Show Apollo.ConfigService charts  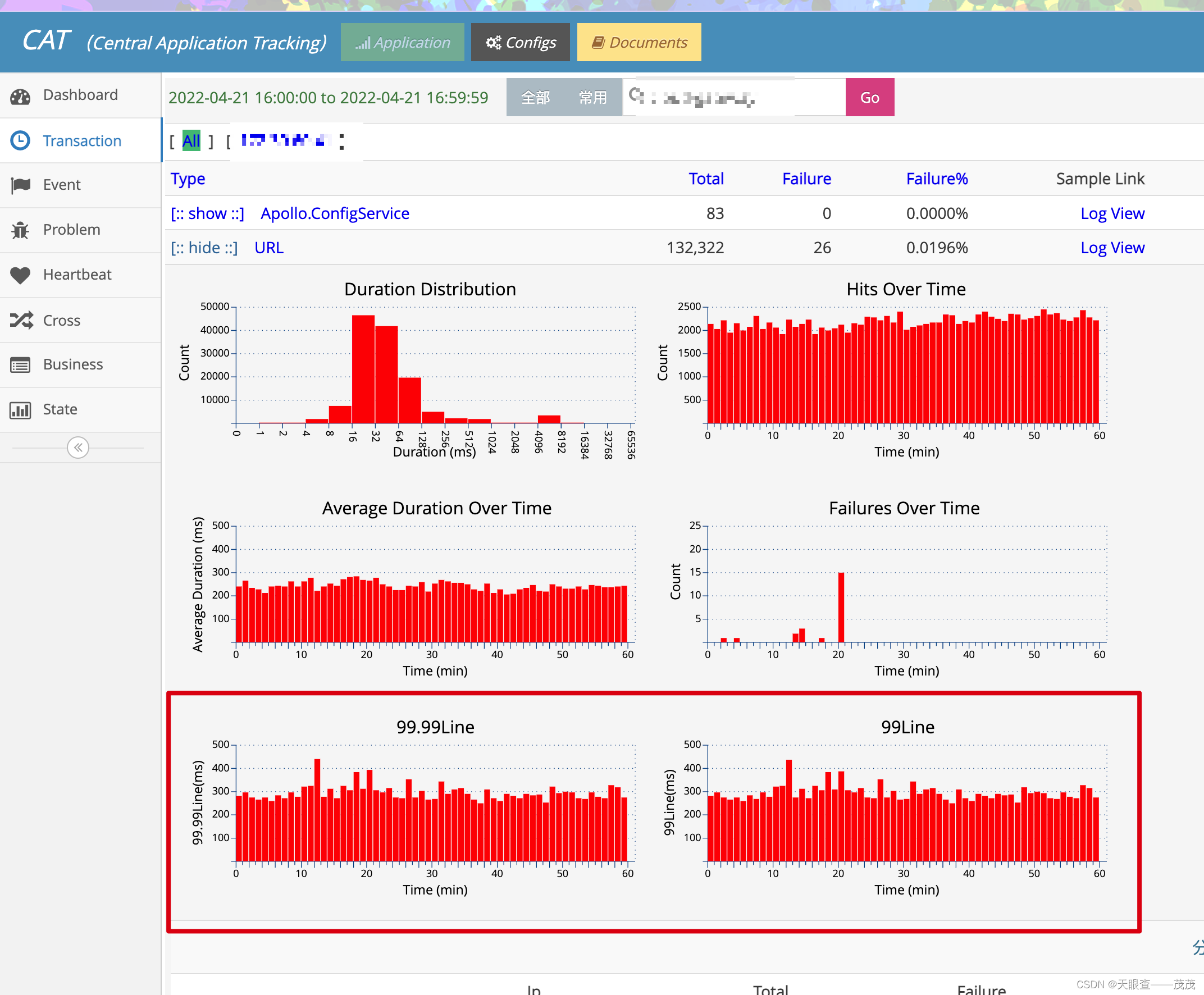tap(207, 214)
